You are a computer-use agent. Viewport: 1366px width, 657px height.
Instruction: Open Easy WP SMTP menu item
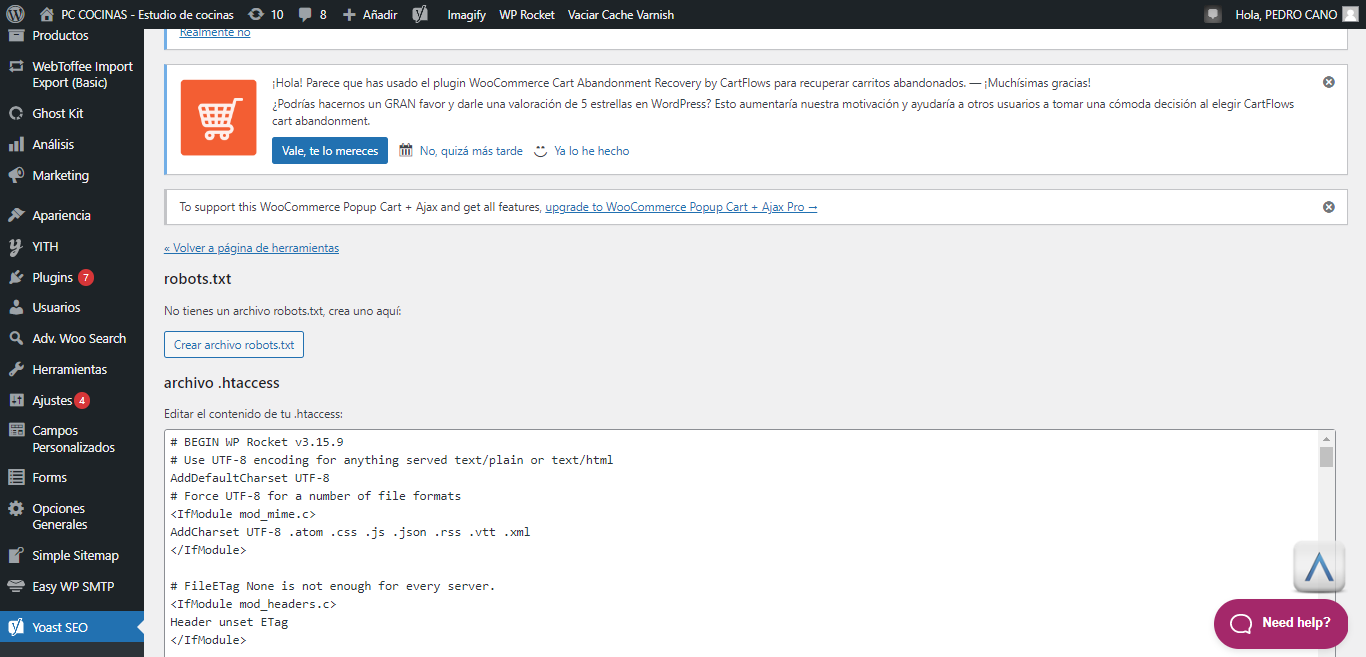pos(73,586)
